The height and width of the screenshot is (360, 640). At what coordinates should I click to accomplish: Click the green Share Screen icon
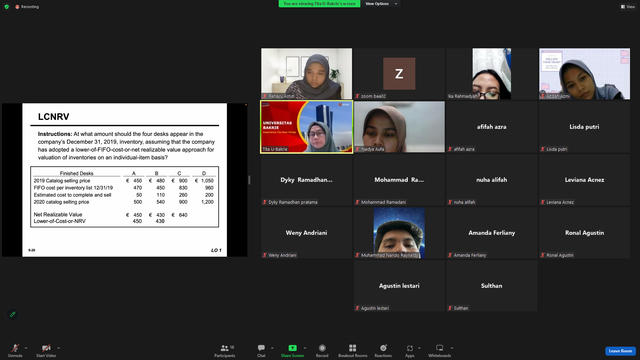tap(292, 348)
